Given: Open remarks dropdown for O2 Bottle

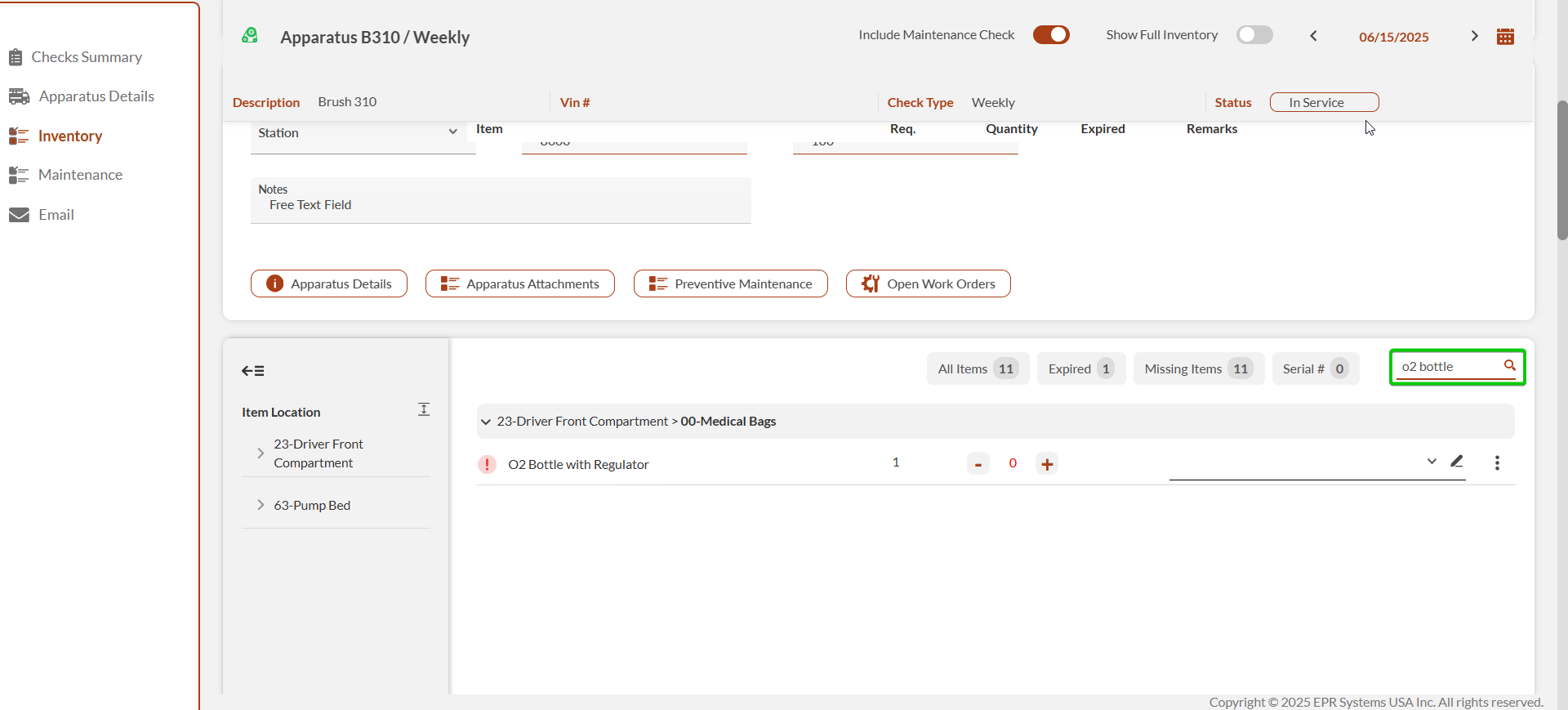Looking at the screenshot, I should coord(1431,462).
